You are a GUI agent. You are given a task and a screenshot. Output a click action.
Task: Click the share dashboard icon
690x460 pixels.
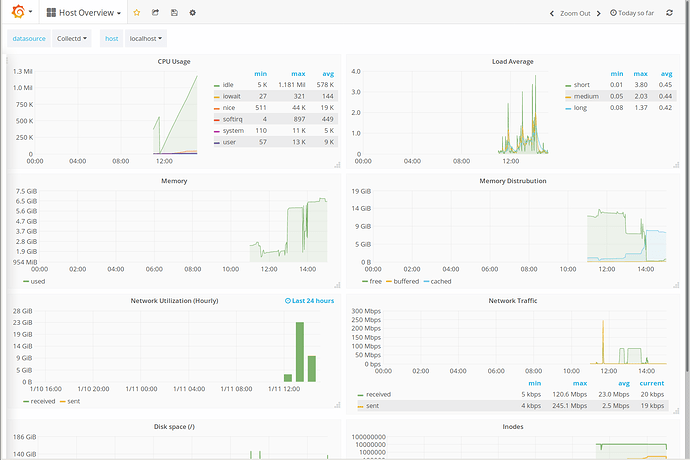point(155,13)
